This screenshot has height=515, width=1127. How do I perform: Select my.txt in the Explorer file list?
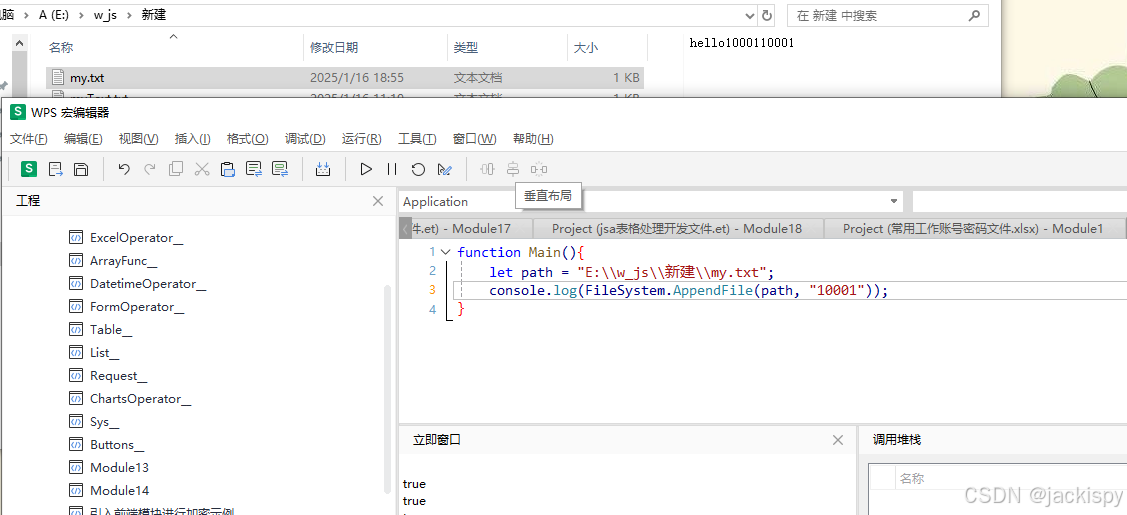click(x=344, y=78)
